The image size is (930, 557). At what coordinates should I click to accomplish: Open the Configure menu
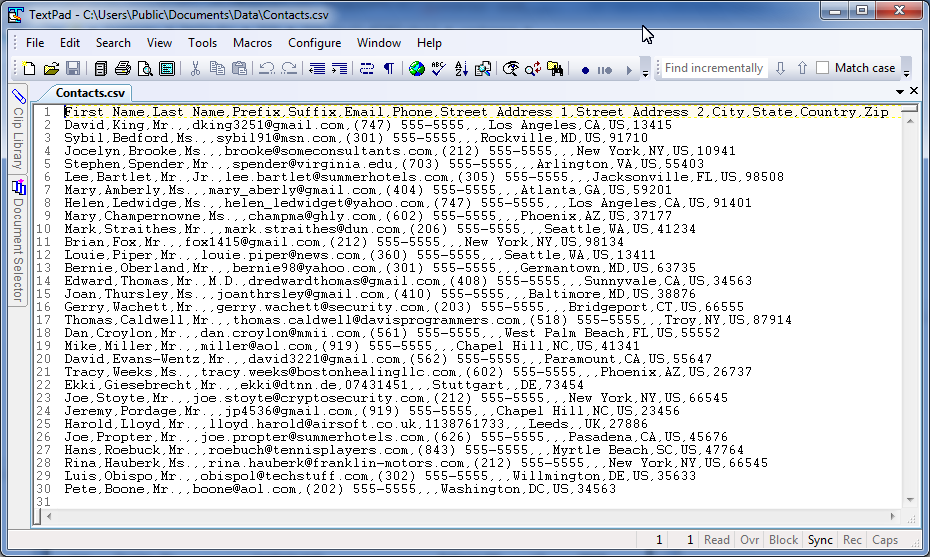pyautogui.click(x=314, y=43)
